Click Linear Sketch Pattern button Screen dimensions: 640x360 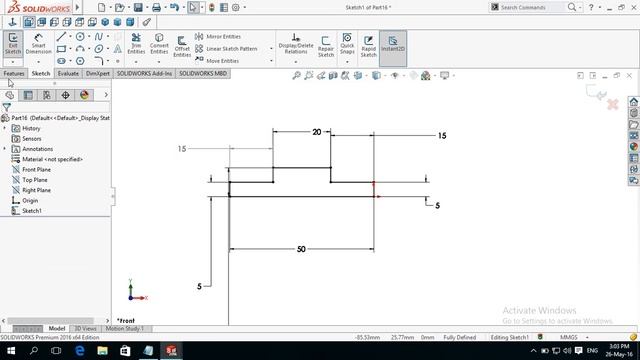[226, 49]
